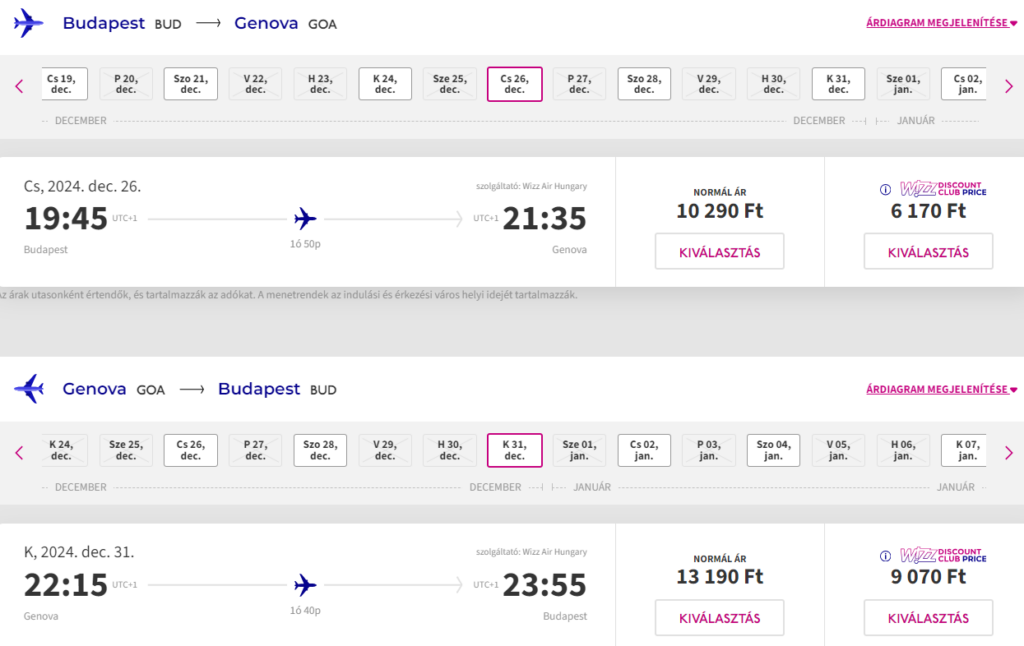Select return date Cs 02, jan.
Screen dimensions: 1024x646
pyautogui.click(x=644, y=450)
